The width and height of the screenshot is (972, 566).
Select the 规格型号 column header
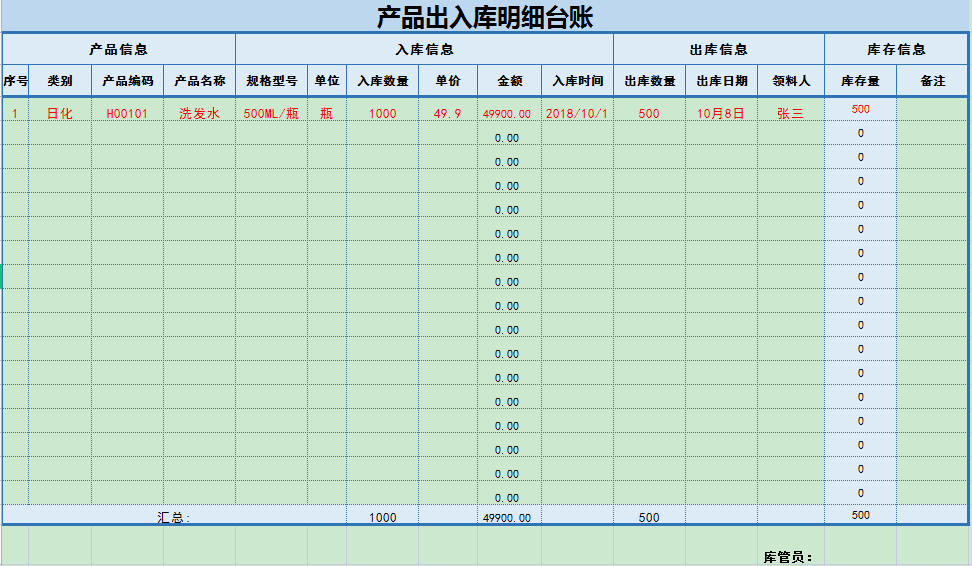pos(272,81)
